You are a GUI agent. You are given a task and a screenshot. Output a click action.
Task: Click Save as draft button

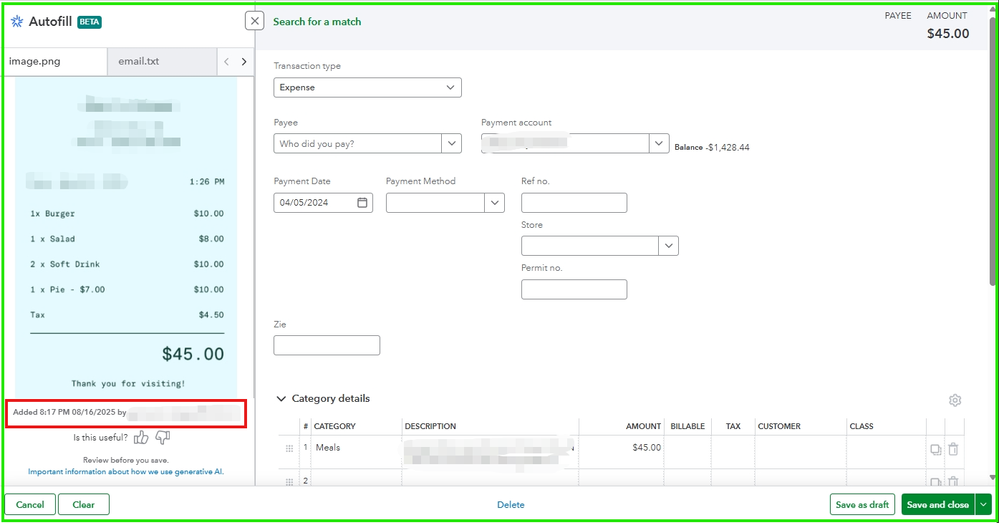pos(862,505)
